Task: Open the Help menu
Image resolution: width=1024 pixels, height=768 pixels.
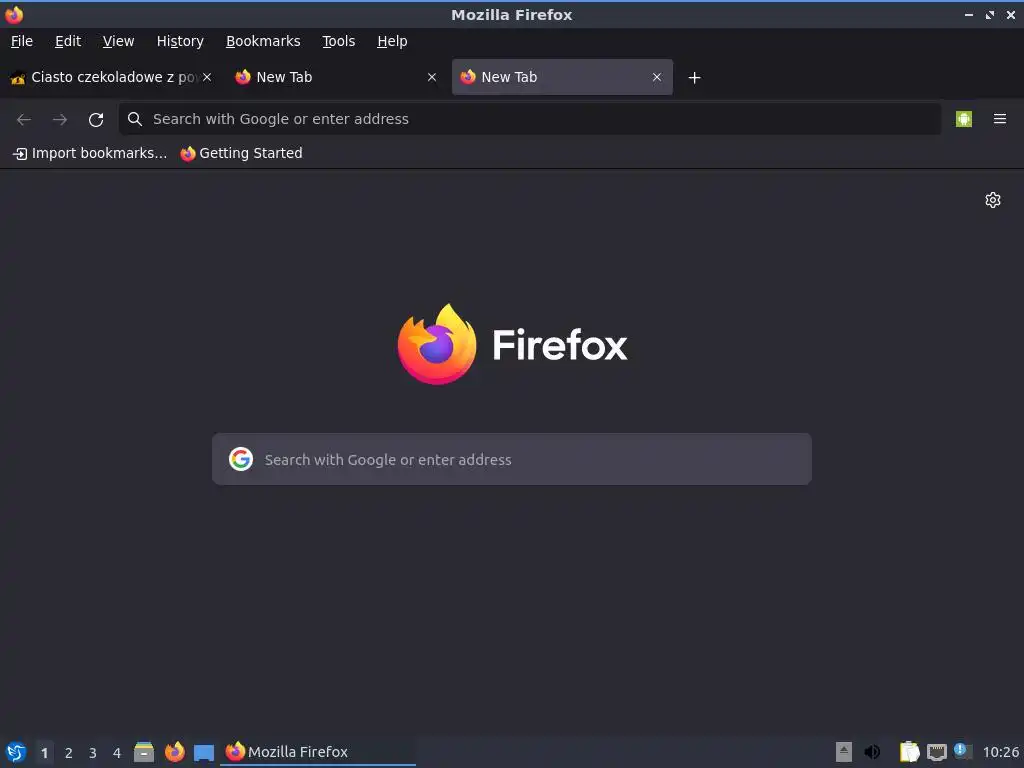Action: click(x=392, y=41)
